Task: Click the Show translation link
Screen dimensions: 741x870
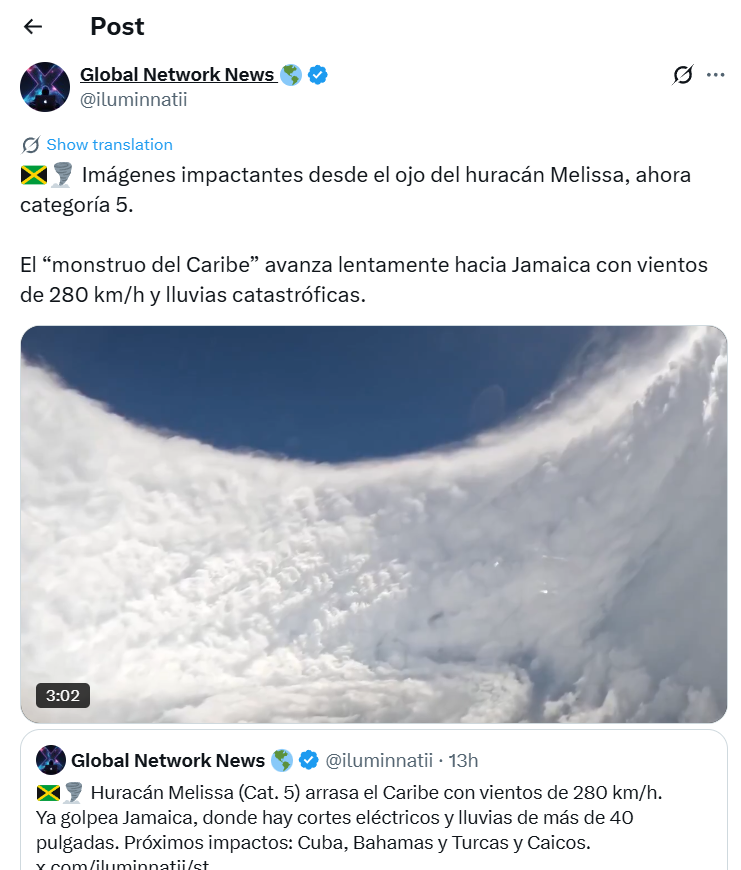Action: [x=109, y=145]
